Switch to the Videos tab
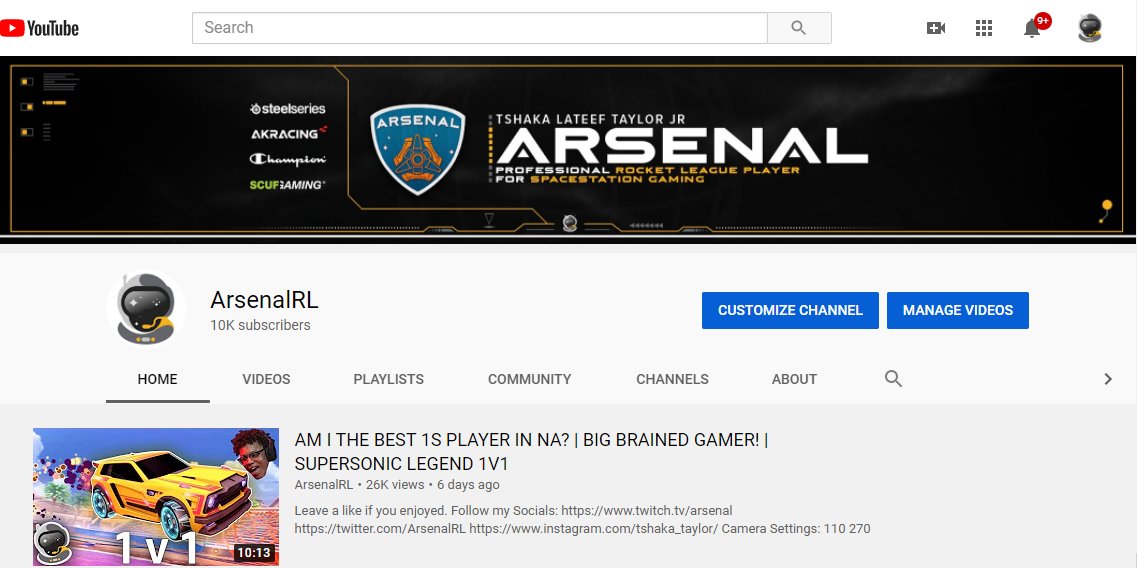This screenshot has height=568, width=1137. pos(266,379)
